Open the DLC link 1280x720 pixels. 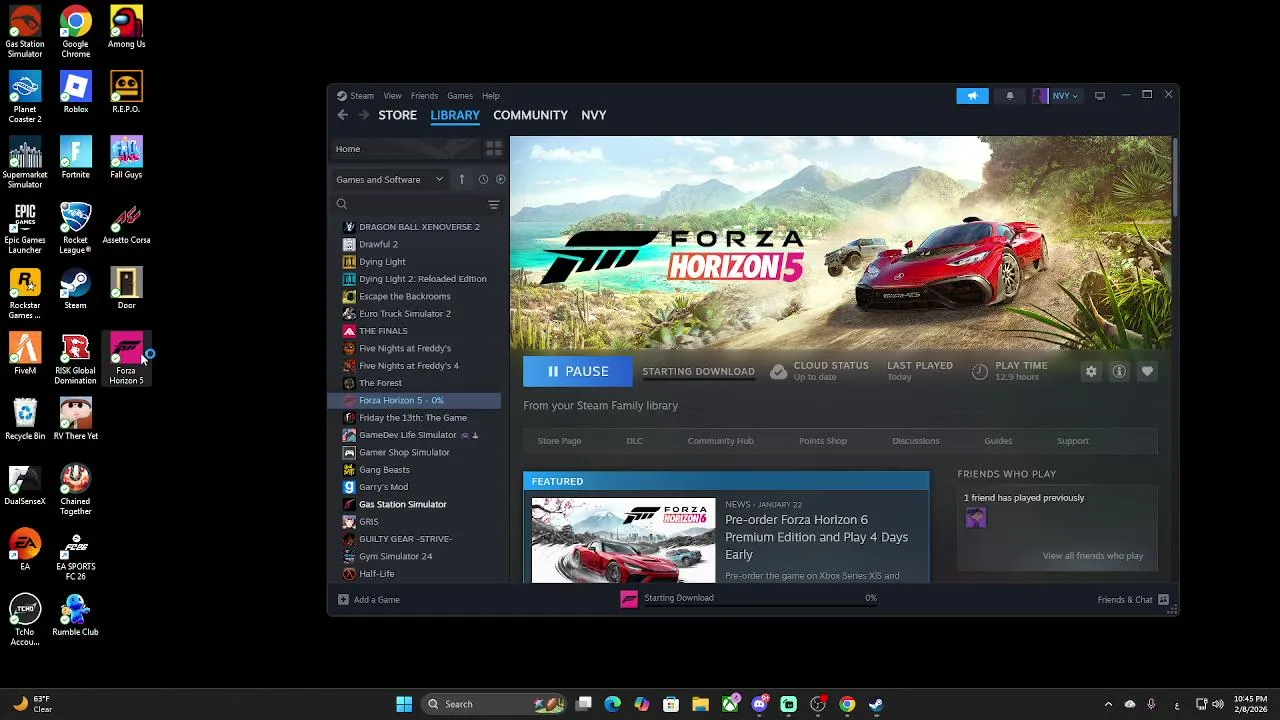(634, 441)
